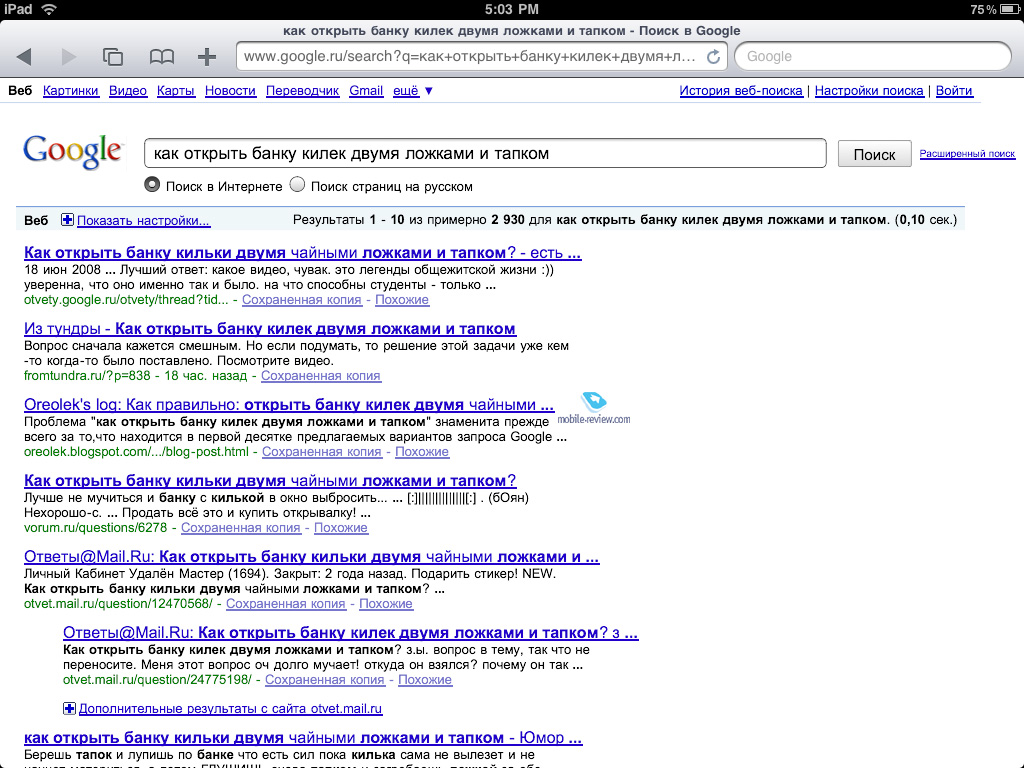Open Сохраненная копия for otvety.google.ru result
Viewport: 1024px width, 768px height.
click(302, 300)
